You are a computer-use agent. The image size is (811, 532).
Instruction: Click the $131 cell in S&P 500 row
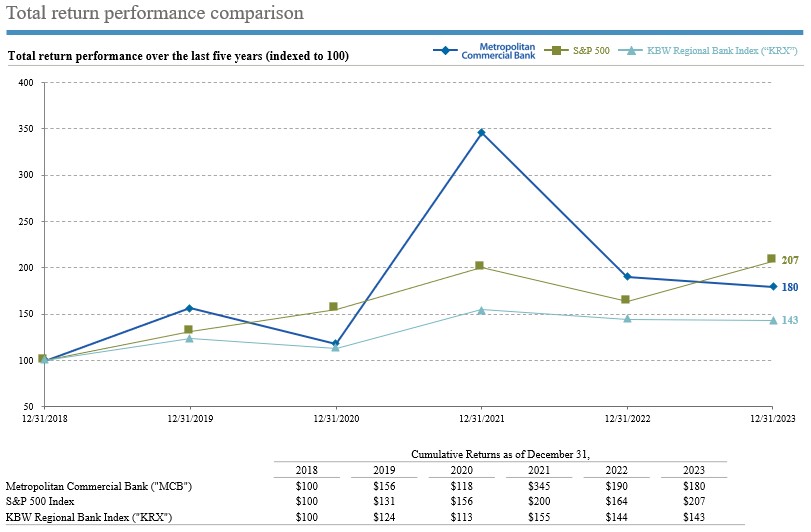[x=384, y=501]
